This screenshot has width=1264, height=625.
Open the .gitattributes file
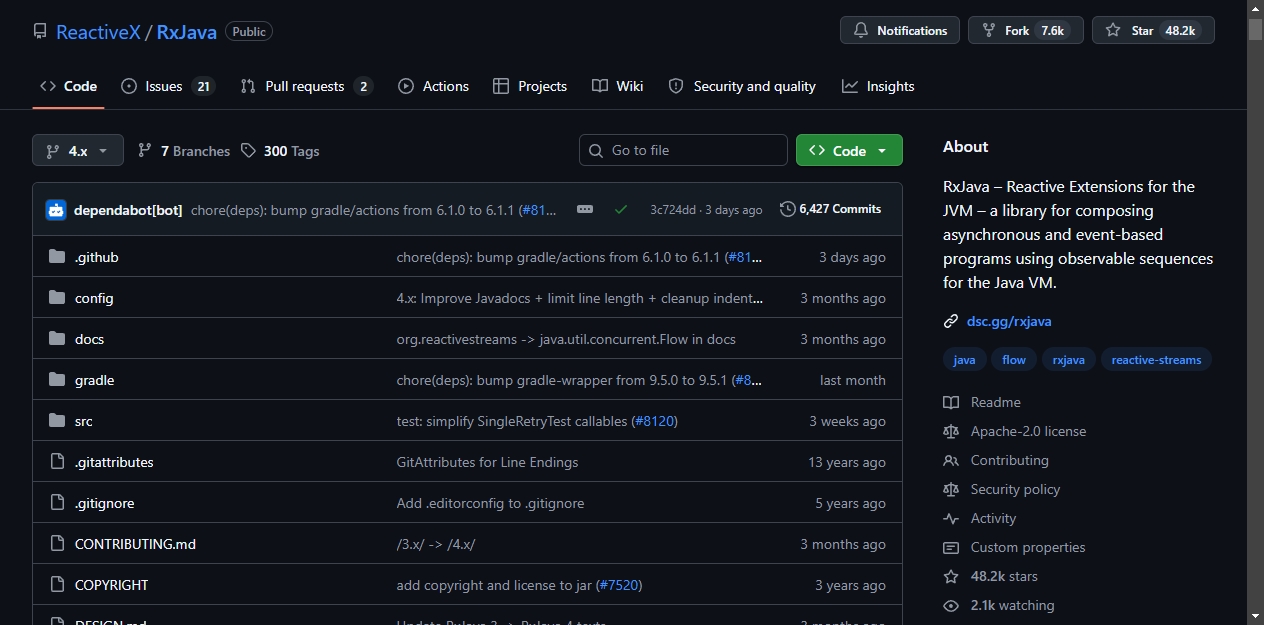coord(114,462)
